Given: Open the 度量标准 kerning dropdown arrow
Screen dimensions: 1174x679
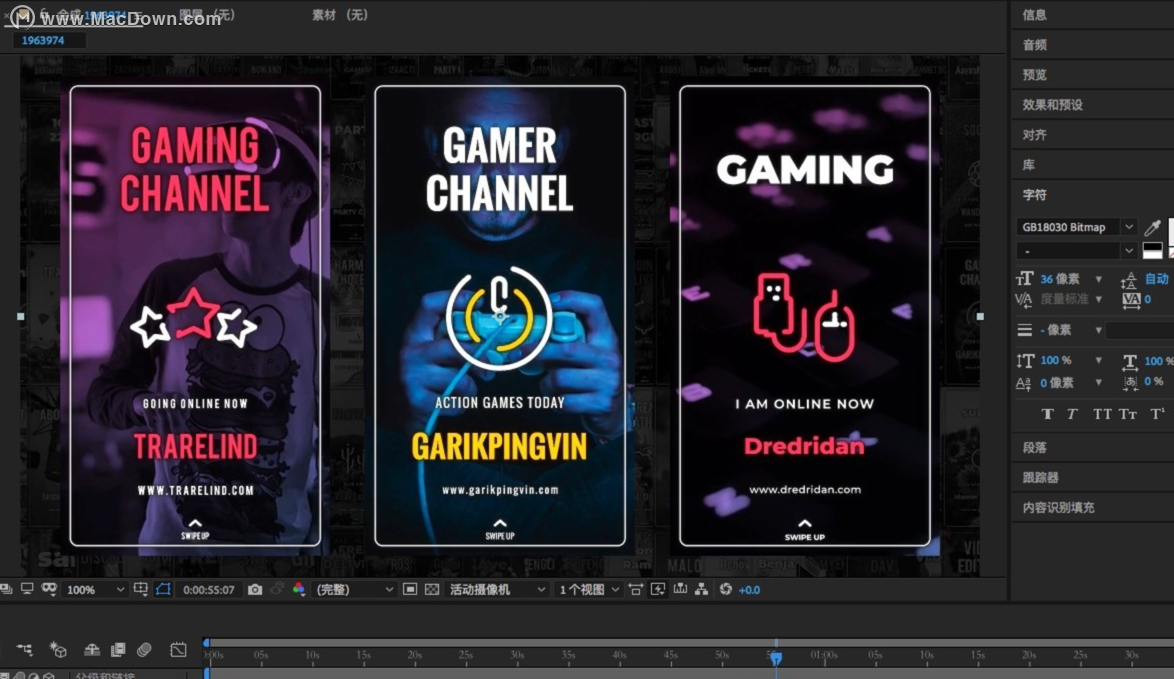Looking at the screenshot, I should pyautogui.click(x=1098, y=299).
